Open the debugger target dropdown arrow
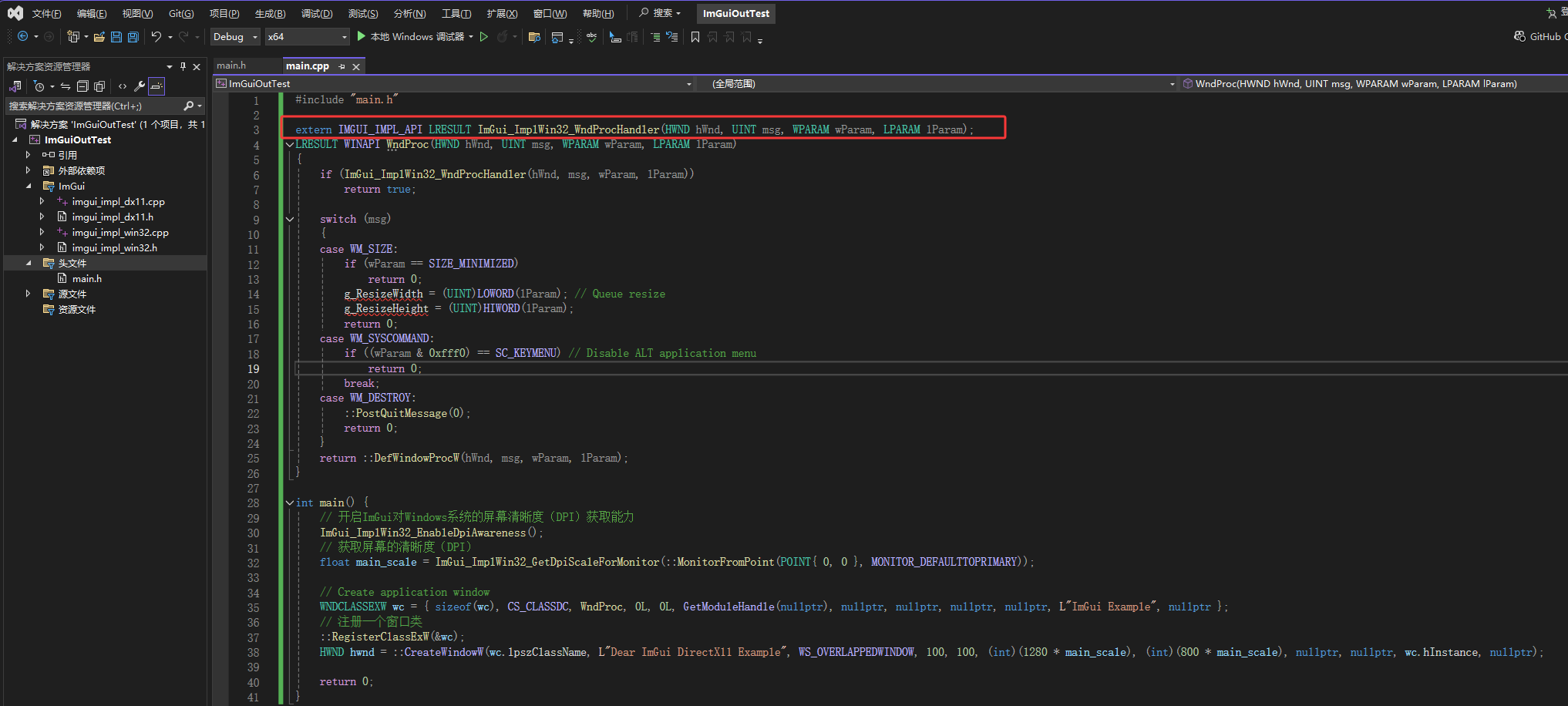 pos(471,36)
